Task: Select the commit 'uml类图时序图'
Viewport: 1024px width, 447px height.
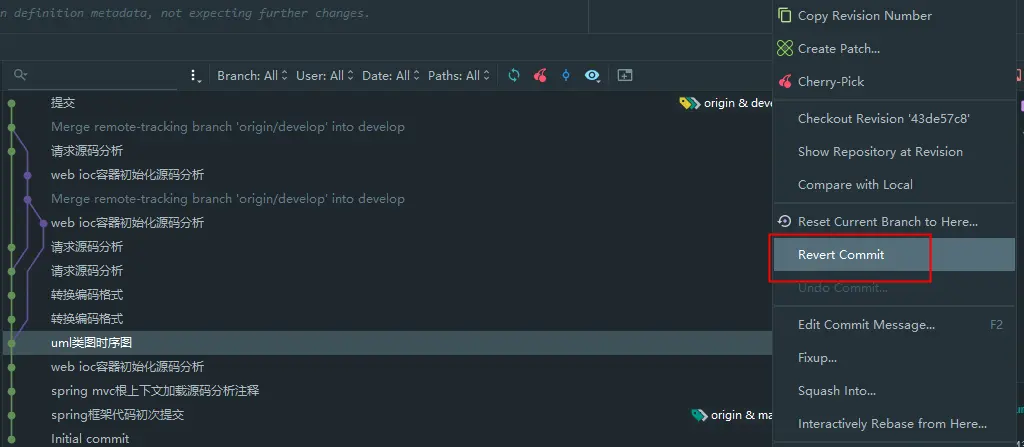Action: coord(388,343)
